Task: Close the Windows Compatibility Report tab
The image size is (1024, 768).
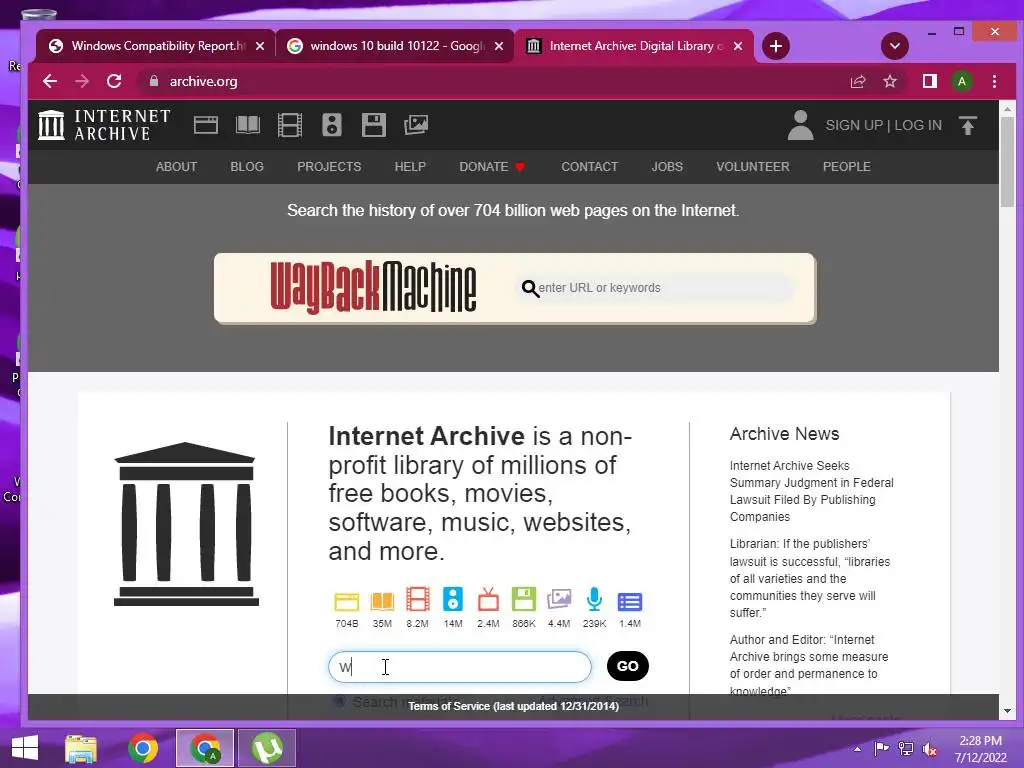Action: pos(260,46)
